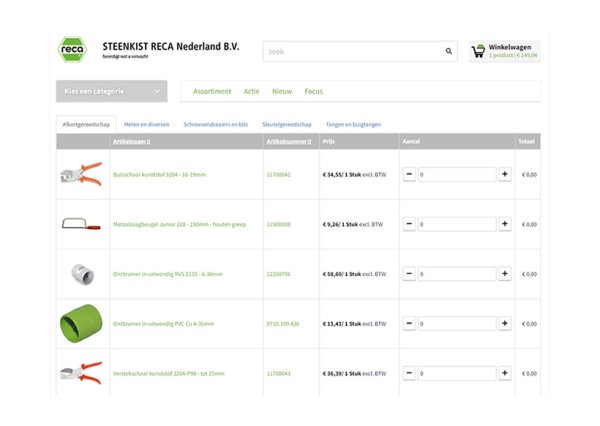Click the RECA logo icon
Image resolution: width=600 pixels, height=426 pixels.
point(72,50)
